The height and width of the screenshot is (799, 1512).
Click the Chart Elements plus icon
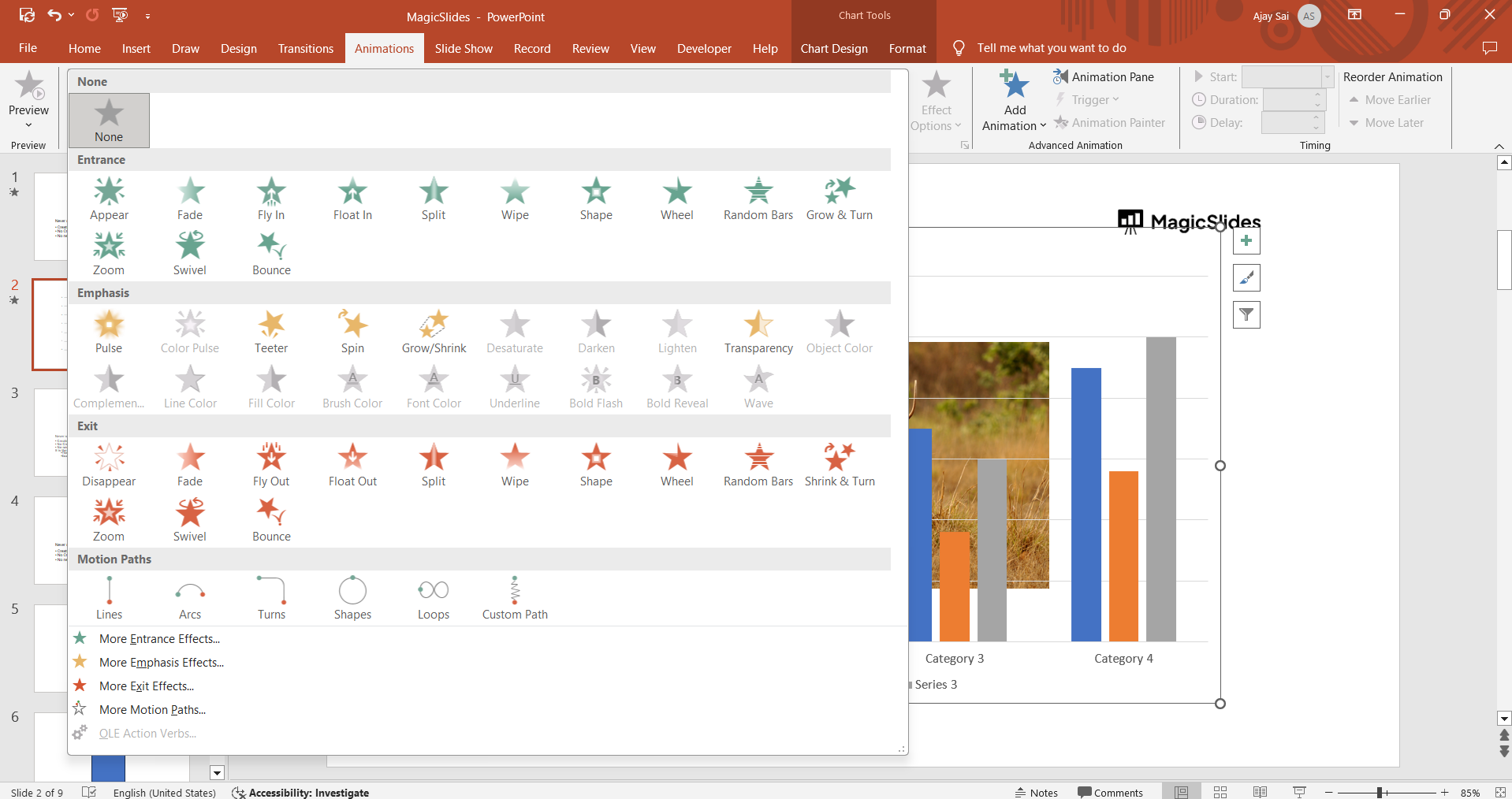click(x=1246, y=241)
